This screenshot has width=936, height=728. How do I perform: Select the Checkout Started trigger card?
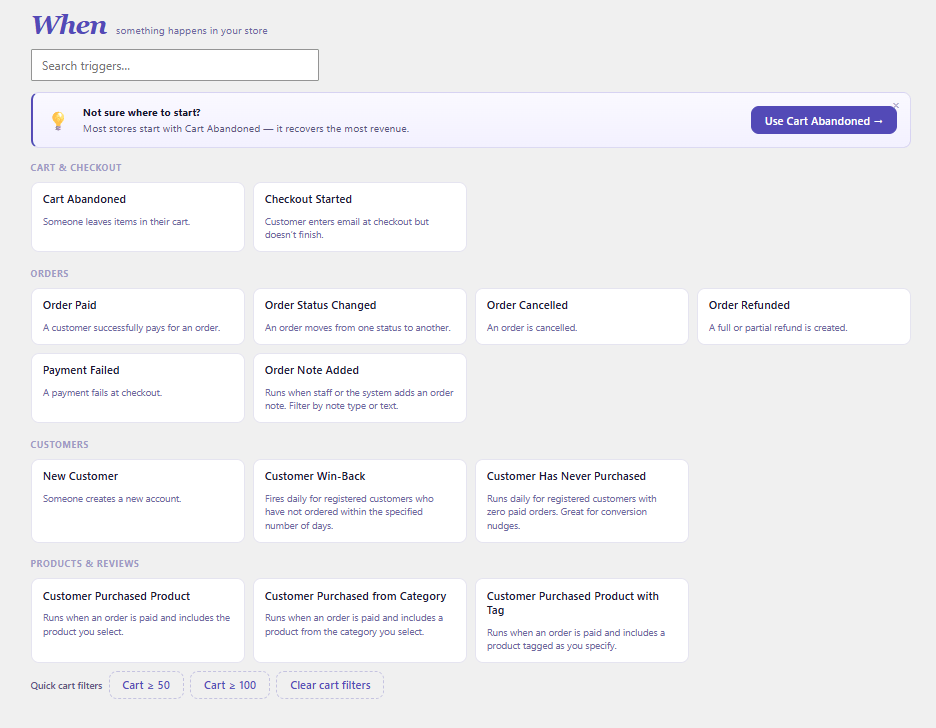coord(360,217)
